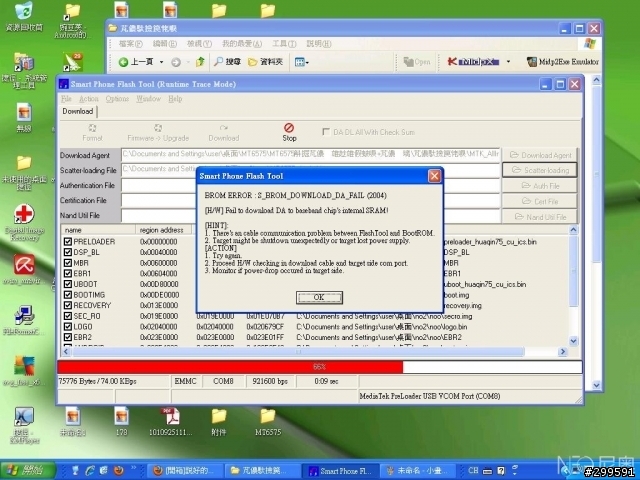Open Digital Image Recovery desktop icon
The height and width of the screenshot is (480, 640).
pyautogui.click(x=24, y=215)
